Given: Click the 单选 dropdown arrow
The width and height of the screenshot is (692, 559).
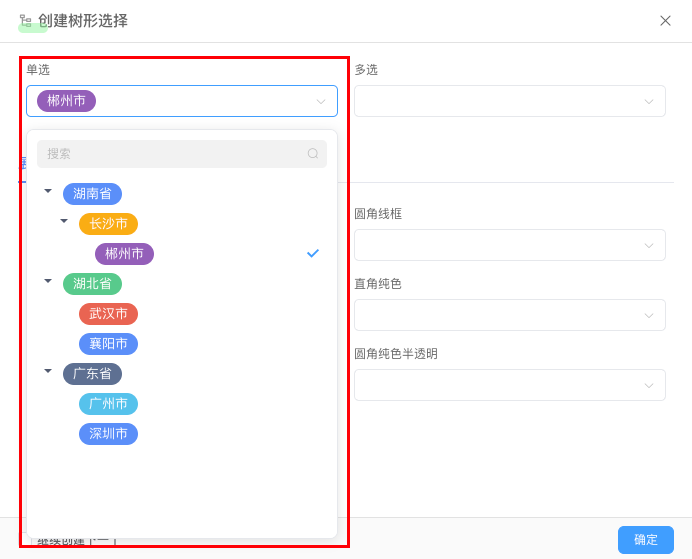Looking at the screenshot, I should pyautogui.click(x=321, y=101).
